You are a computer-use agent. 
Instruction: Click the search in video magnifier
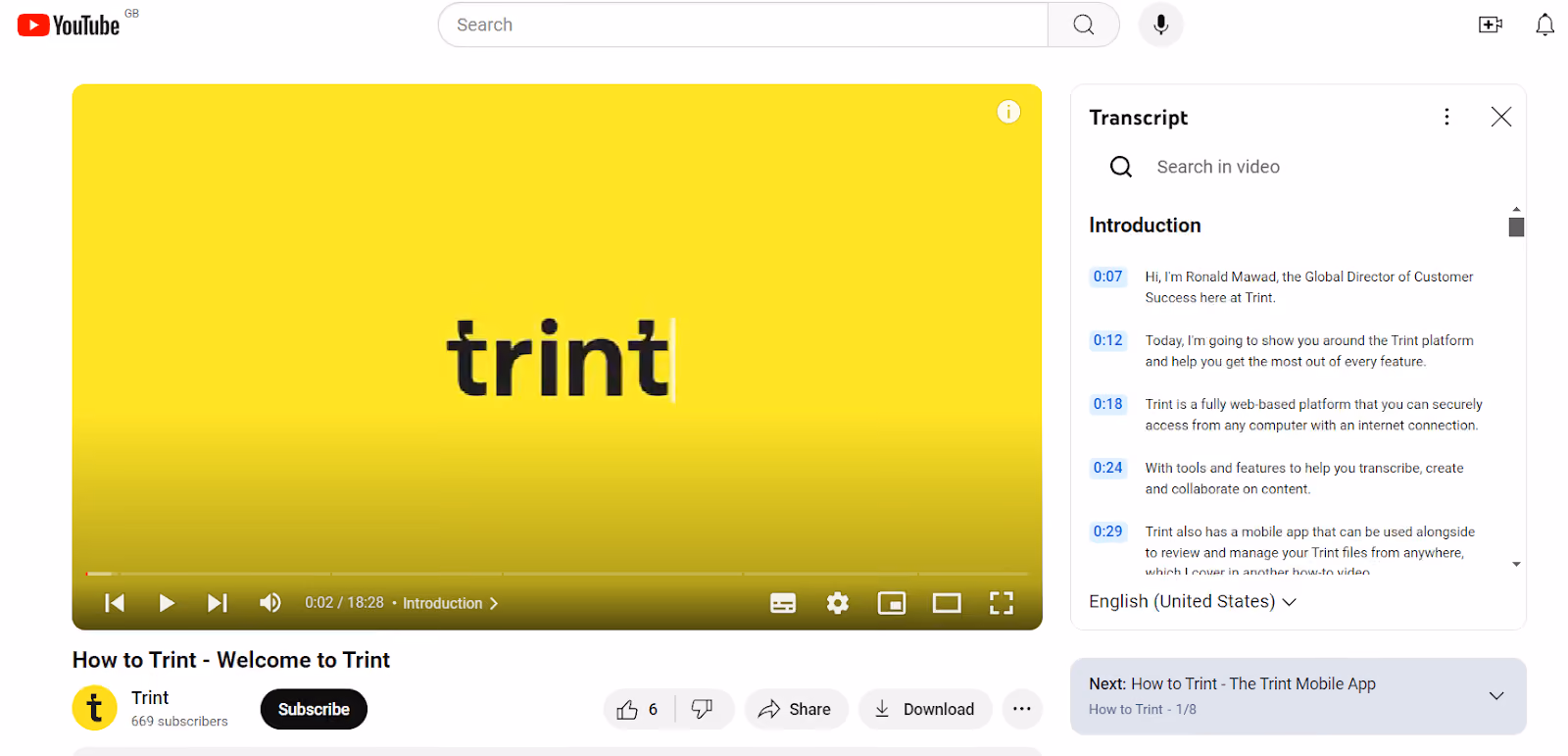tap(1121, 167)
